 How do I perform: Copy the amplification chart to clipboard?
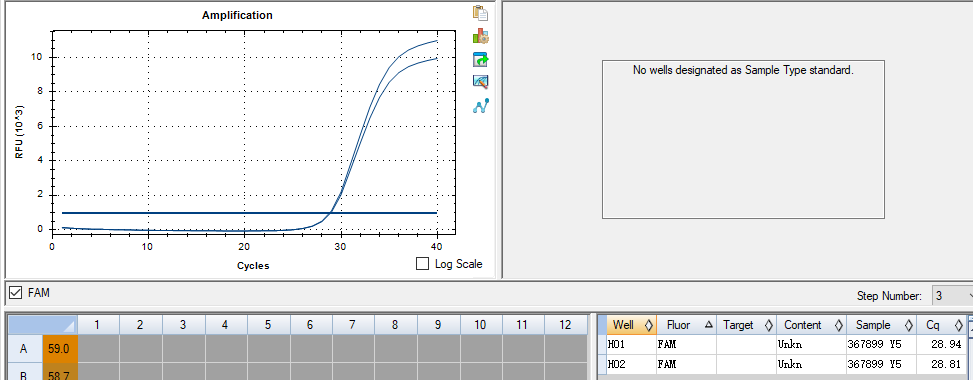[480, 12]
